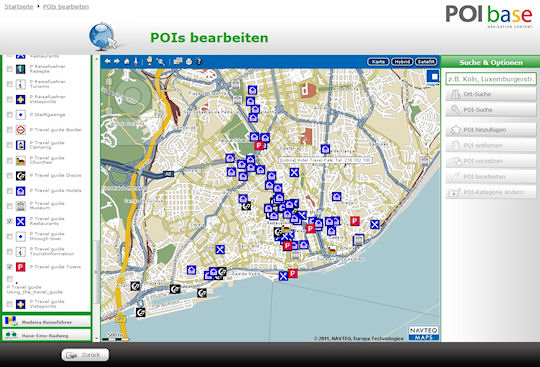This screenshot has width=540, height=367.
Task: Click the print icon in map toolbar
Action: point(189,62)
